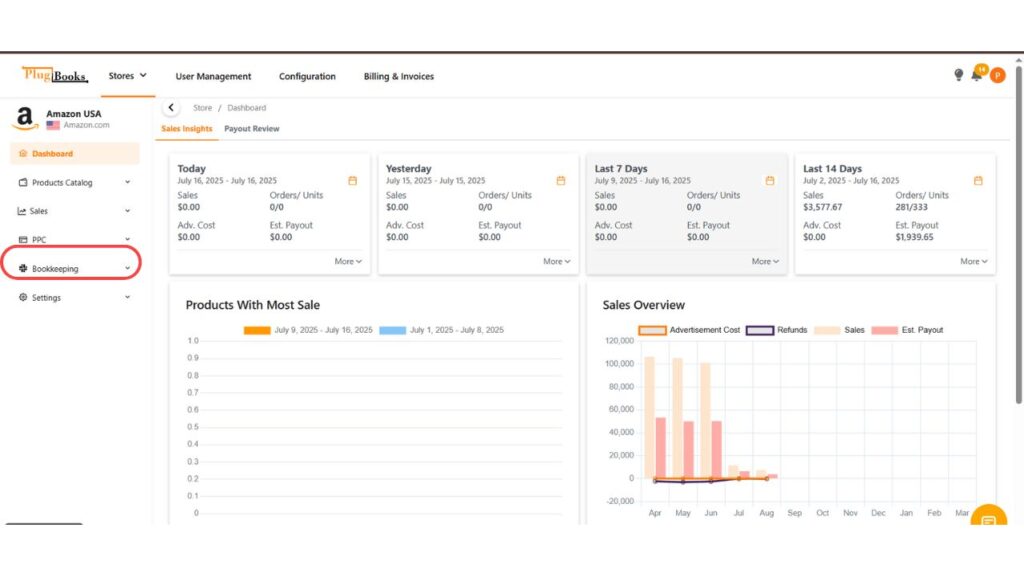The height and width of the screenshot is (576, 1024).
Task: Click the back arrow beside breadcrumb
Action: 171,108
